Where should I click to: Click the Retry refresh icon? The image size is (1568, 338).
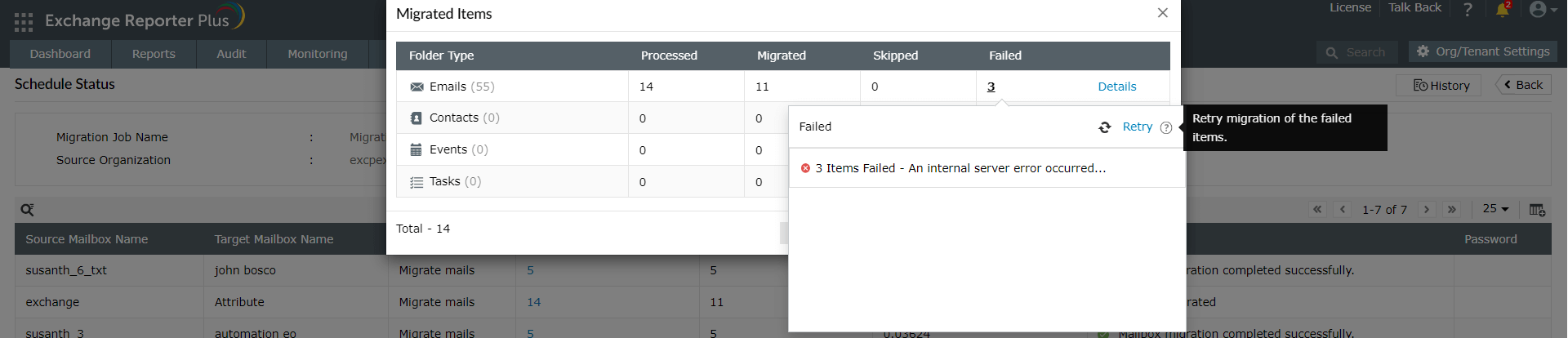(1105, 127)
